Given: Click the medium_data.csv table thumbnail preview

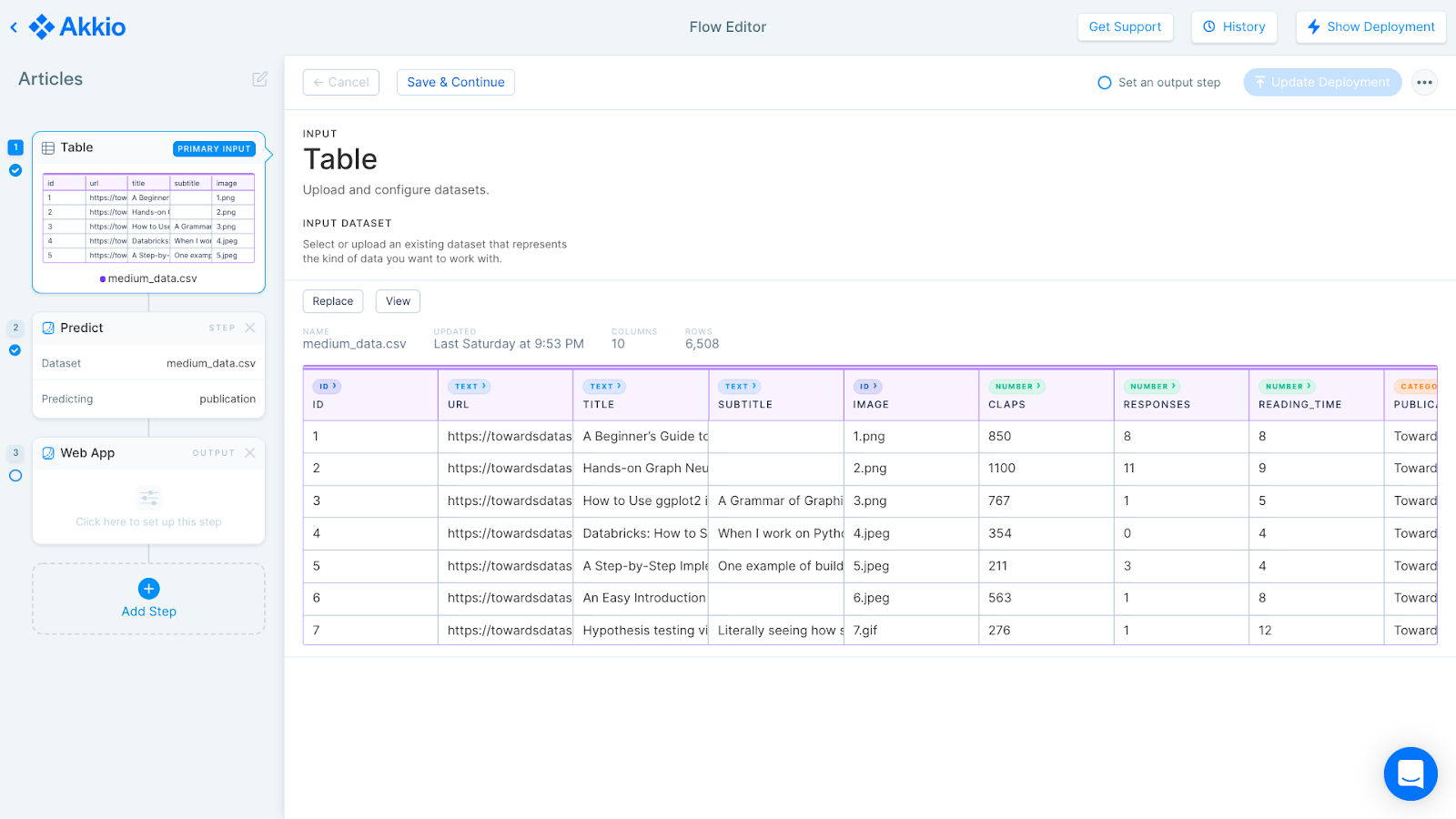Looking at the screenshot, I should (x=148, y=218).
